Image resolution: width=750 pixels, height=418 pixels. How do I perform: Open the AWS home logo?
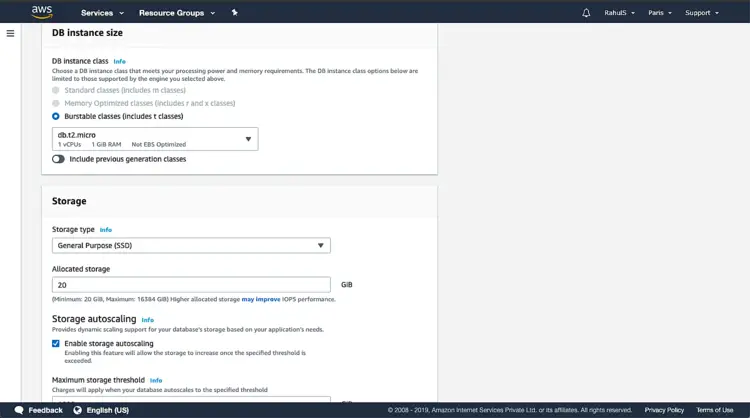click(42, 12)
